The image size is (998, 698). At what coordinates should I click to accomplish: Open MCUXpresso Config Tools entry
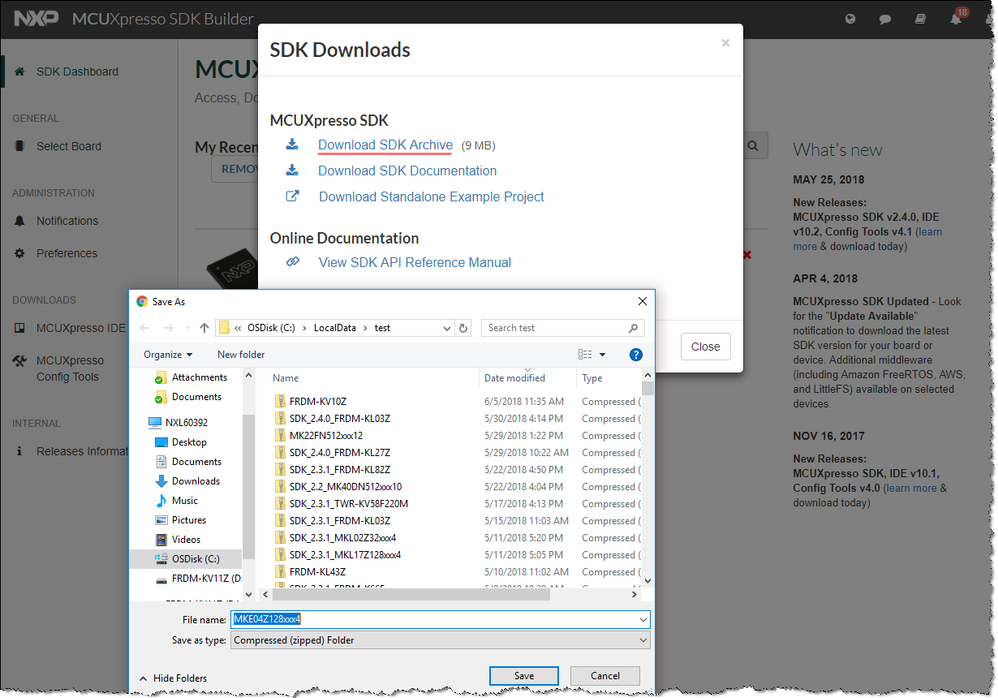click(x=70, y=368)
